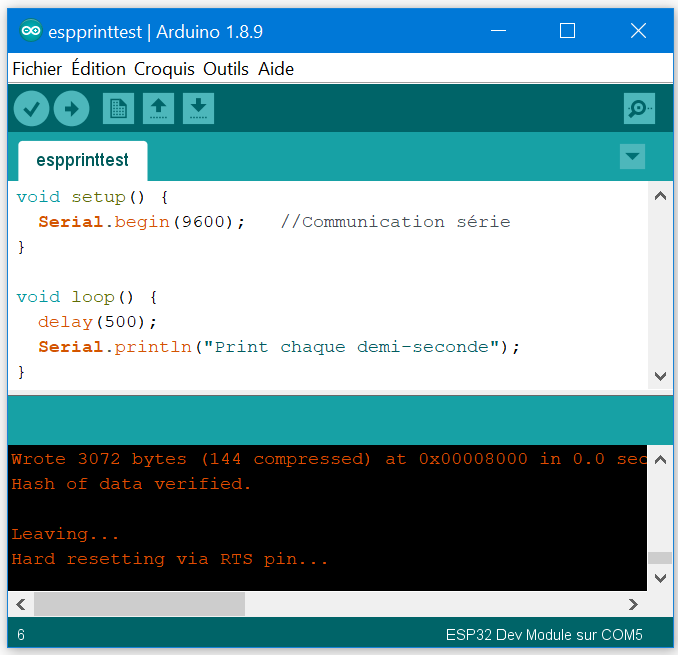The width and height of the screenshot is (678, 655).
Task: Open a sketch using the up-arrow icon
Action: point(158,109)
